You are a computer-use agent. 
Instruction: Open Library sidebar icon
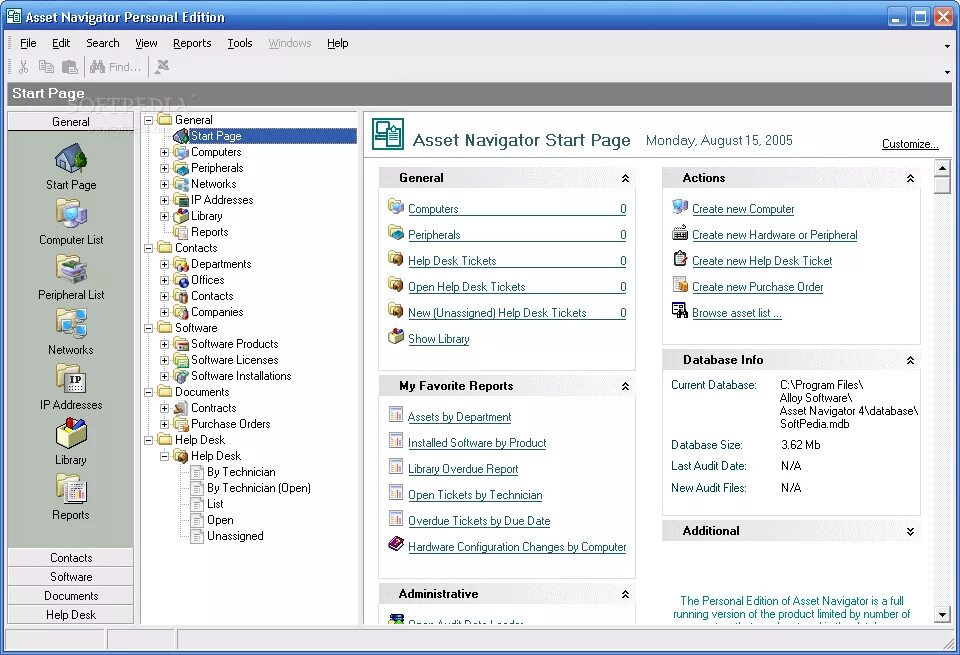(70, 434)
